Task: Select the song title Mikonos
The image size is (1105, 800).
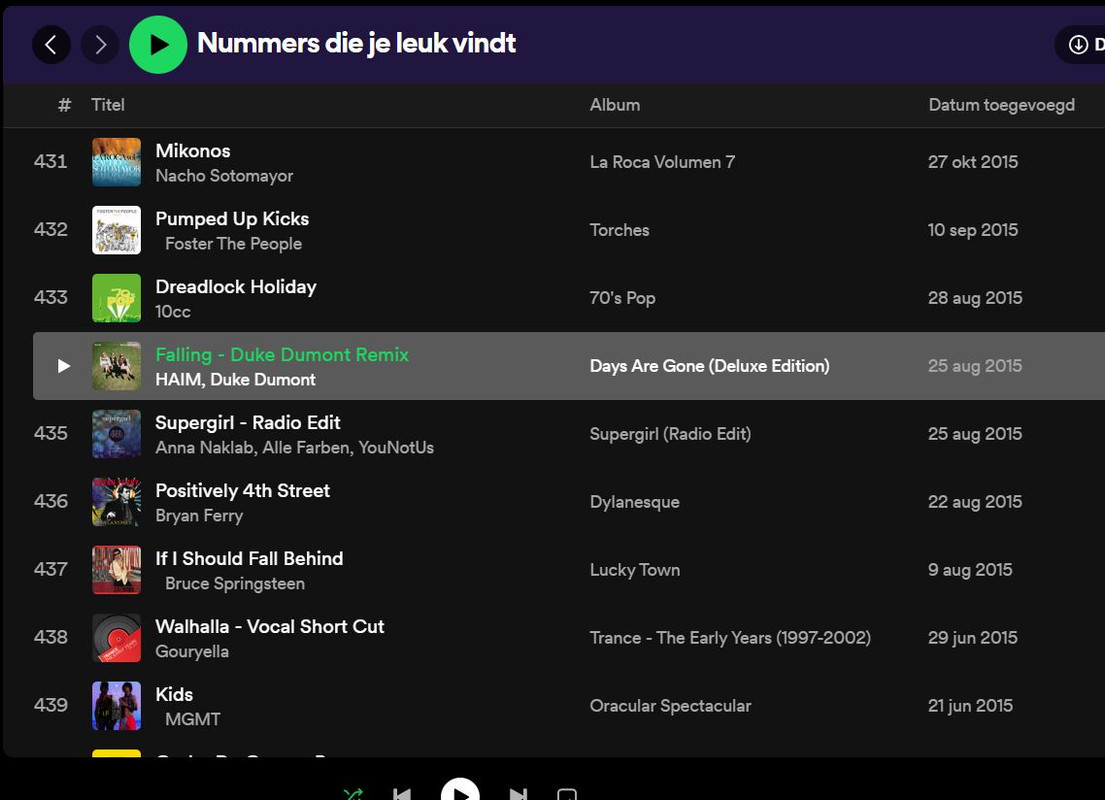Action: tap(192, 151)
